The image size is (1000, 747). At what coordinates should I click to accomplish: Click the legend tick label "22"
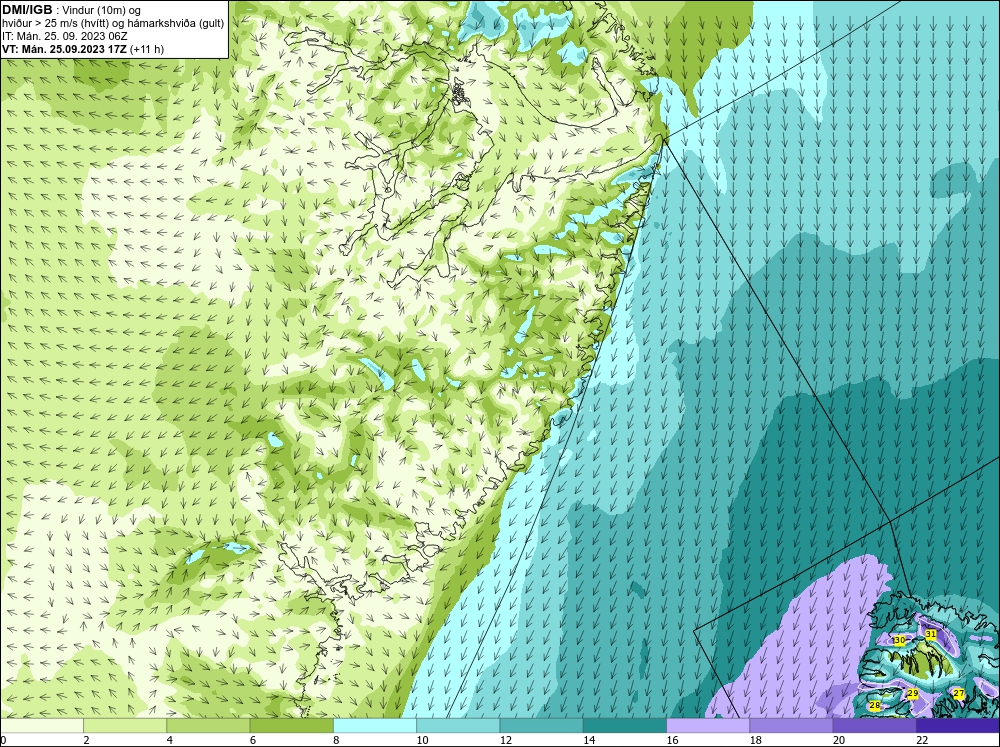click(922, 740)
